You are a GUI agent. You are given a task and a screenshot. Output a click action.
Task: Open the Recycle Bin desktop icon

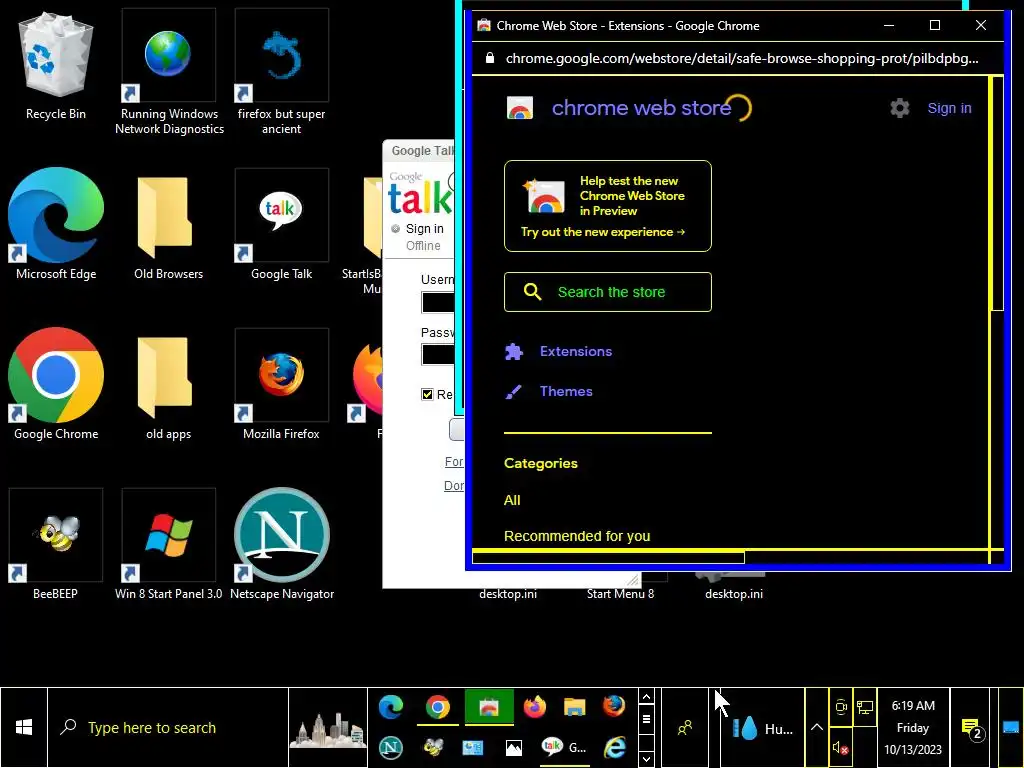click(x=56, y=65)
